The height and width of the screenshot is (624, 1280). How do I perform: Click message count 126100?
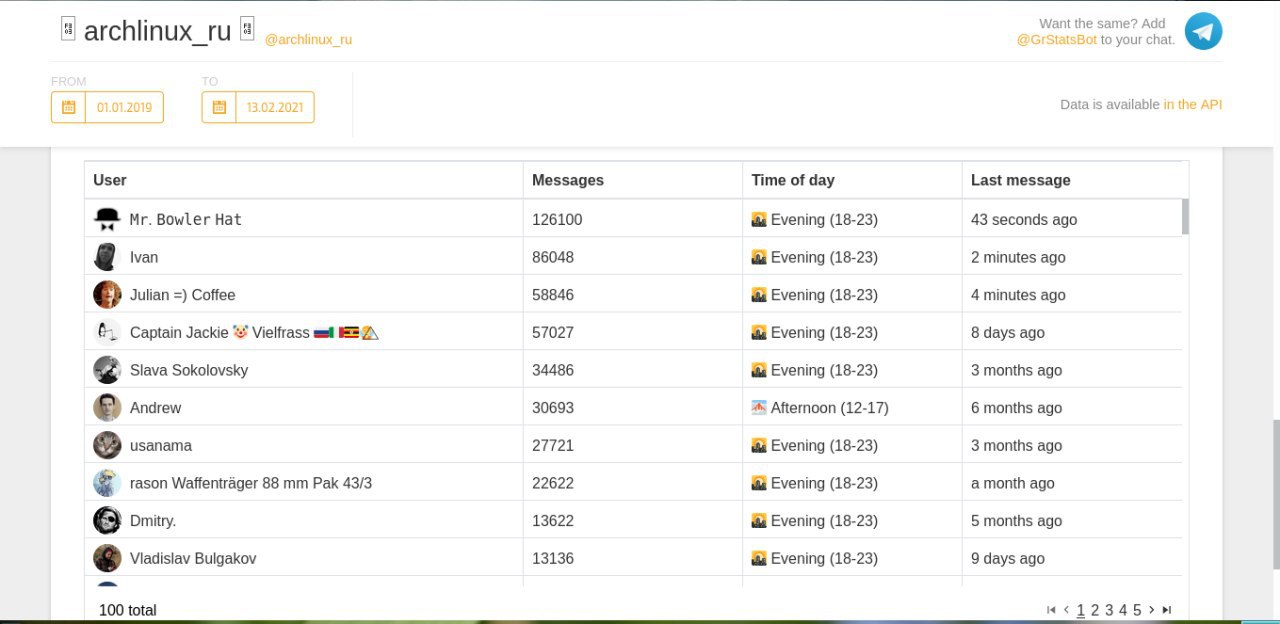[557, 219]
